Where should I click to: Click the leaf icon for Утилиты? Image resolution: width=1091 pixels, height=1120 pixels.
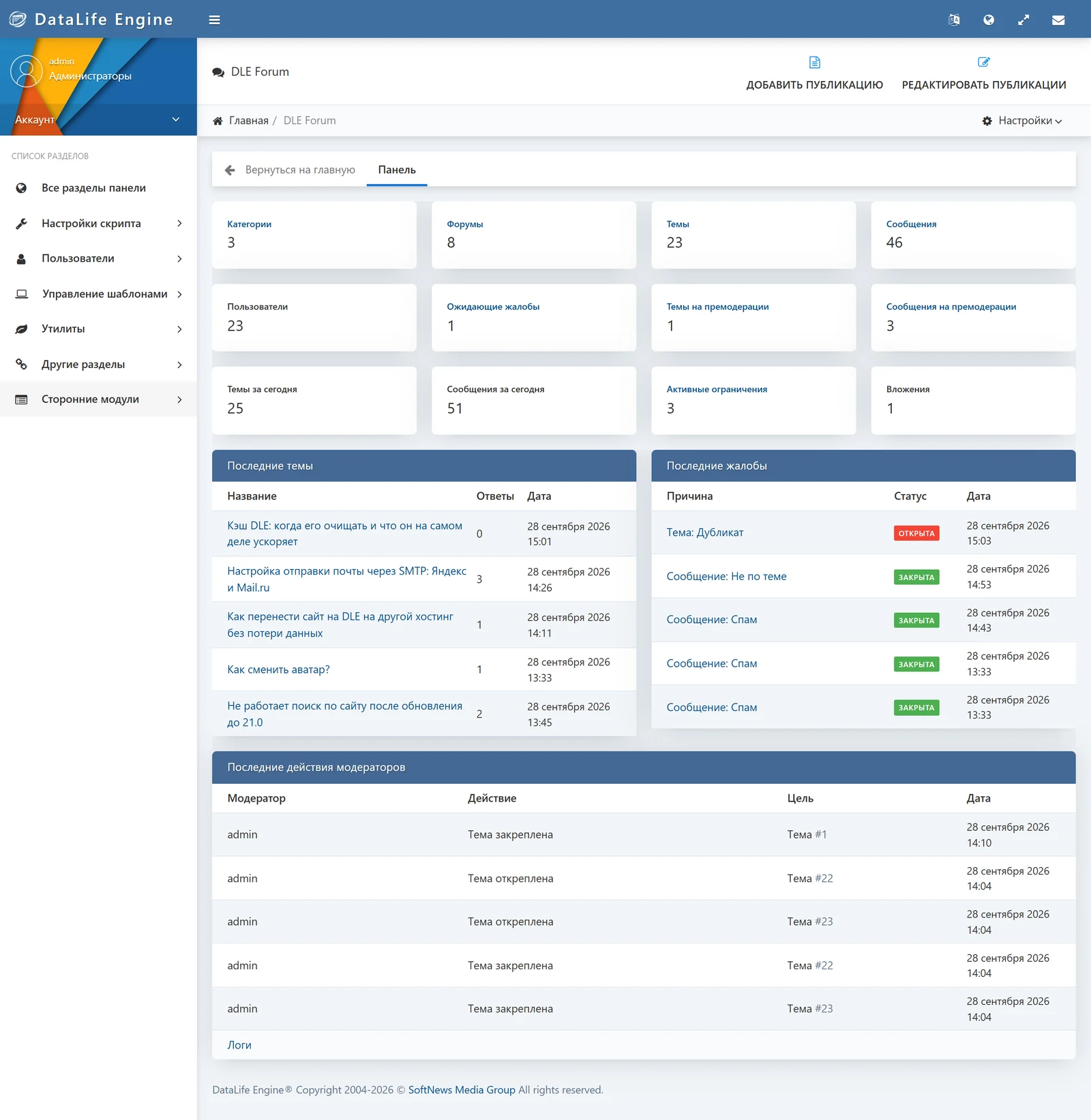pos(22,329)
